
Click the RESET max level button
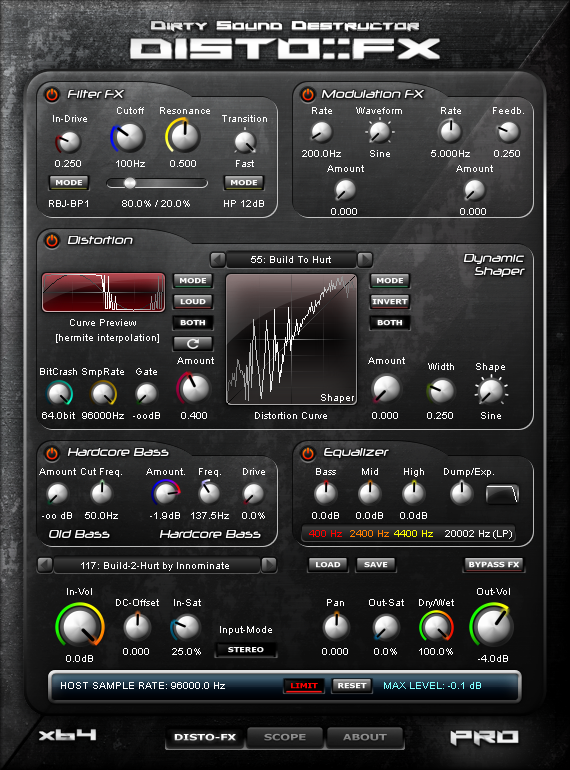click(352, 686)
